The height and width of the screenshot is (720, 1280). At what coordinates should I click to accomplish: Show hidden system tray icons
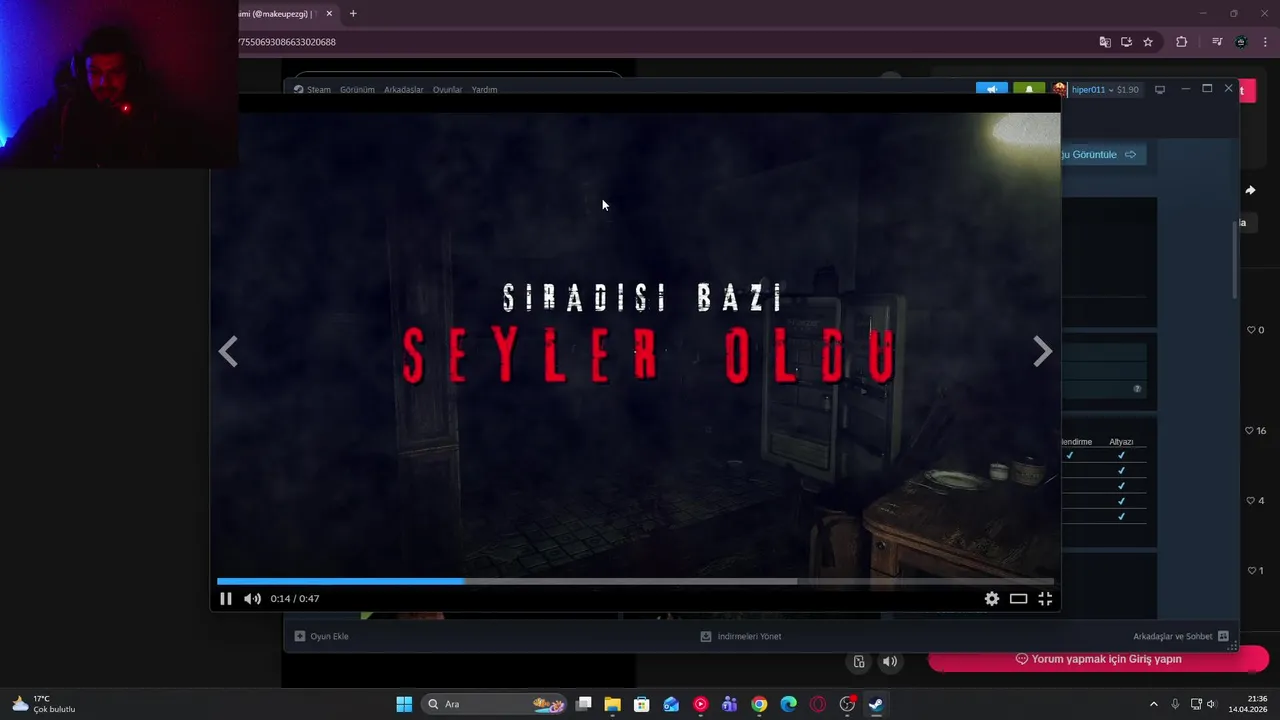point(1153,704)
